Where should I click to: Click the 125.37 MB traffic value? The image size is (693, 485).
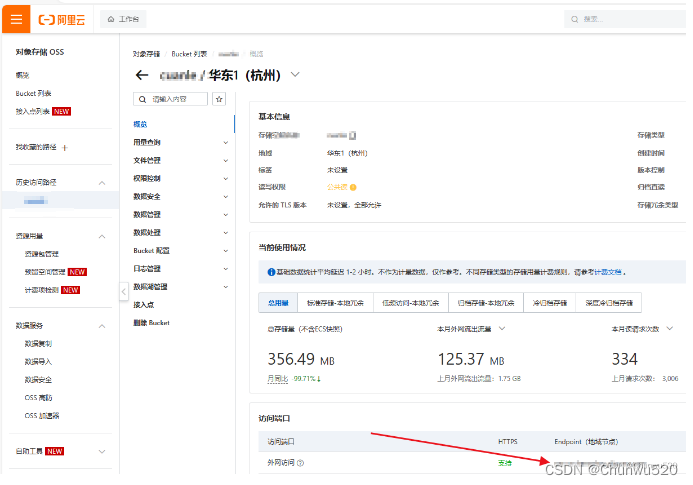click(471, 359)
